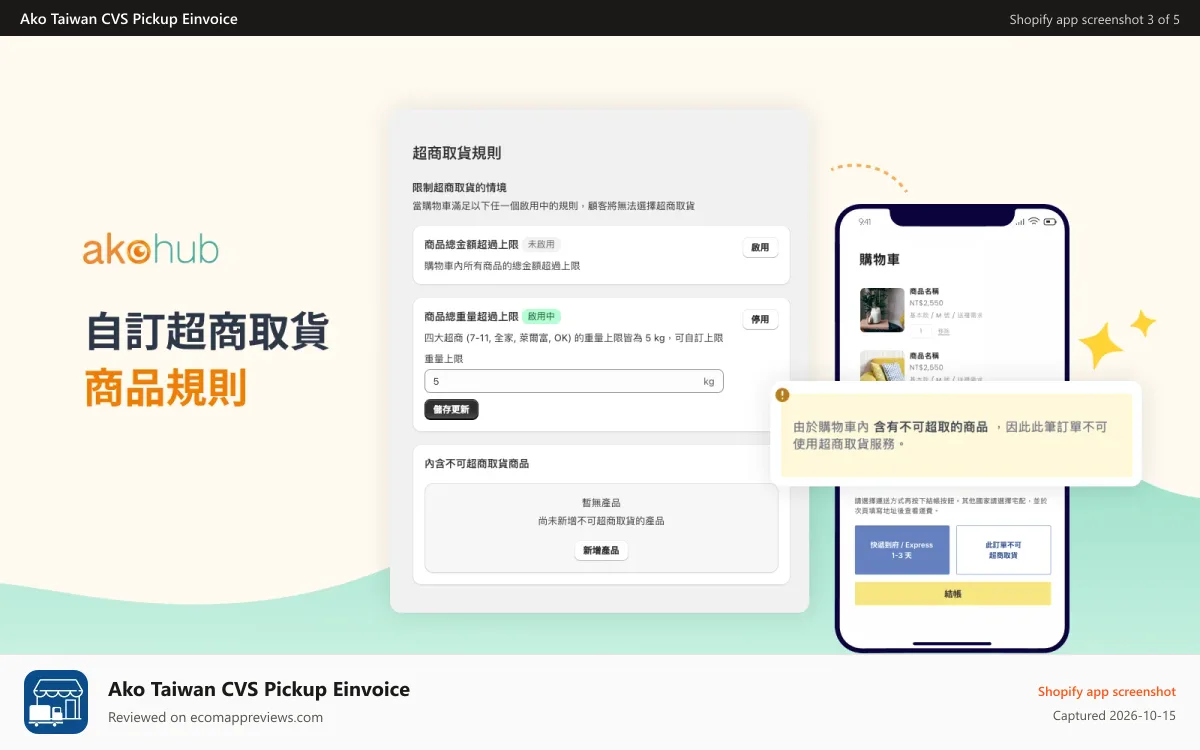
Task: Click Reviewed on ecomappreviews.com text
Action: tap(216, 717)
